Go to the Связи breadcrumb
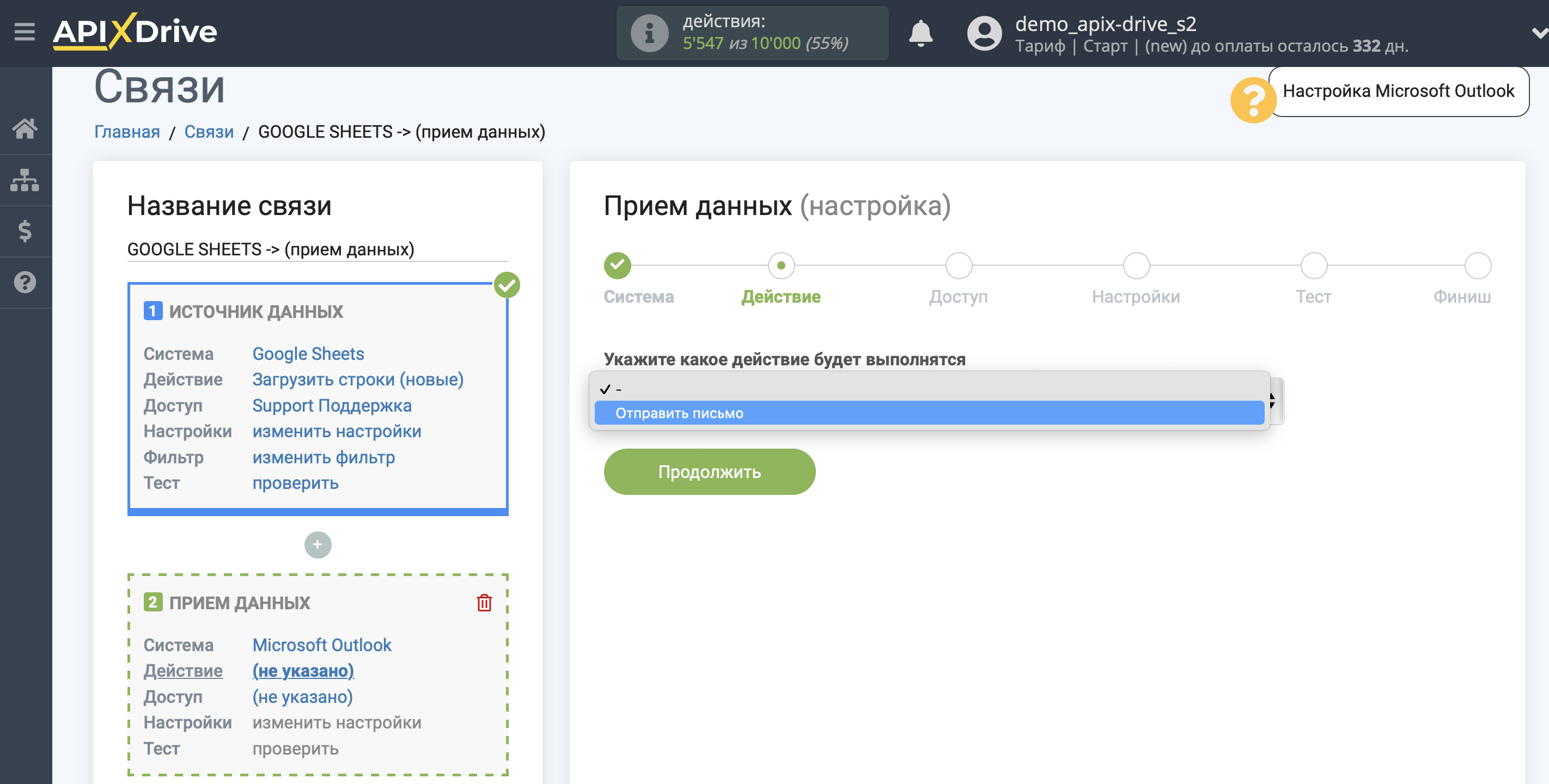Screen dimensions: 1549x784 (209, 132)
